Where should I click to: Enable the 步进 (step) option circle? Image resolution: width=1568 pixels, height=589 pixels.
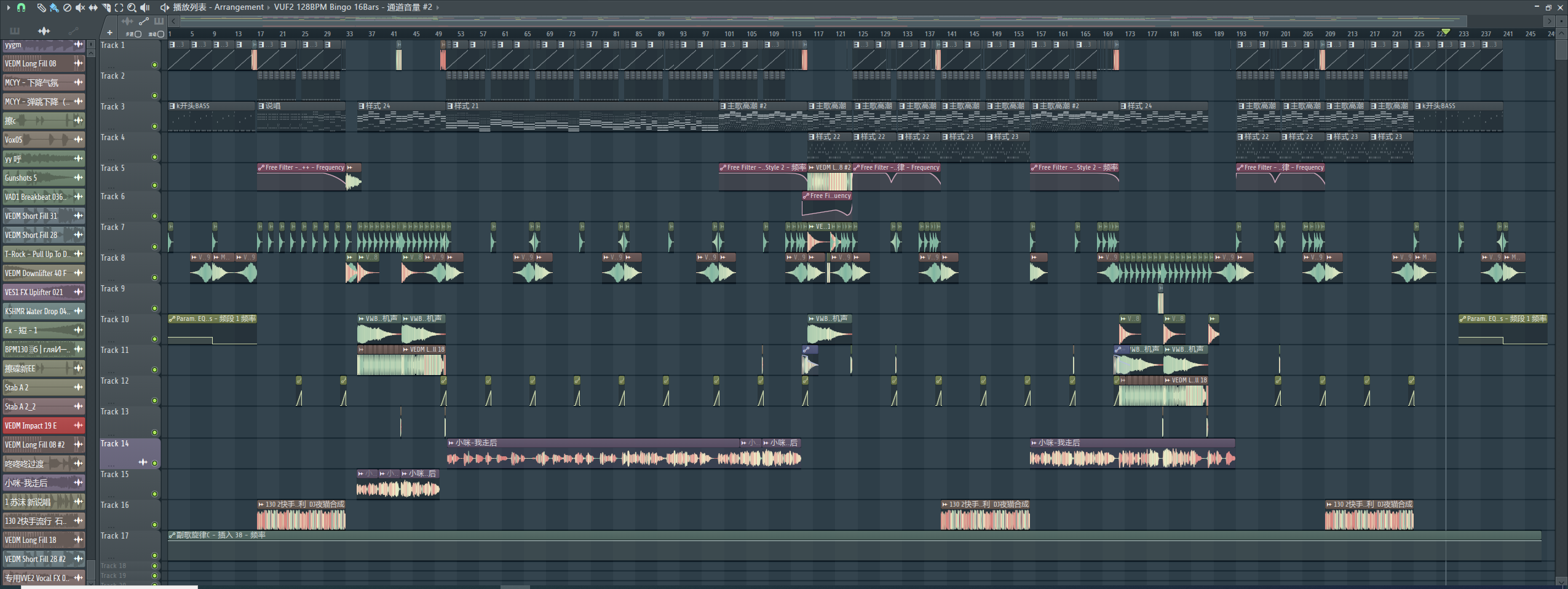pyautogui.click(x=138, y=34)
